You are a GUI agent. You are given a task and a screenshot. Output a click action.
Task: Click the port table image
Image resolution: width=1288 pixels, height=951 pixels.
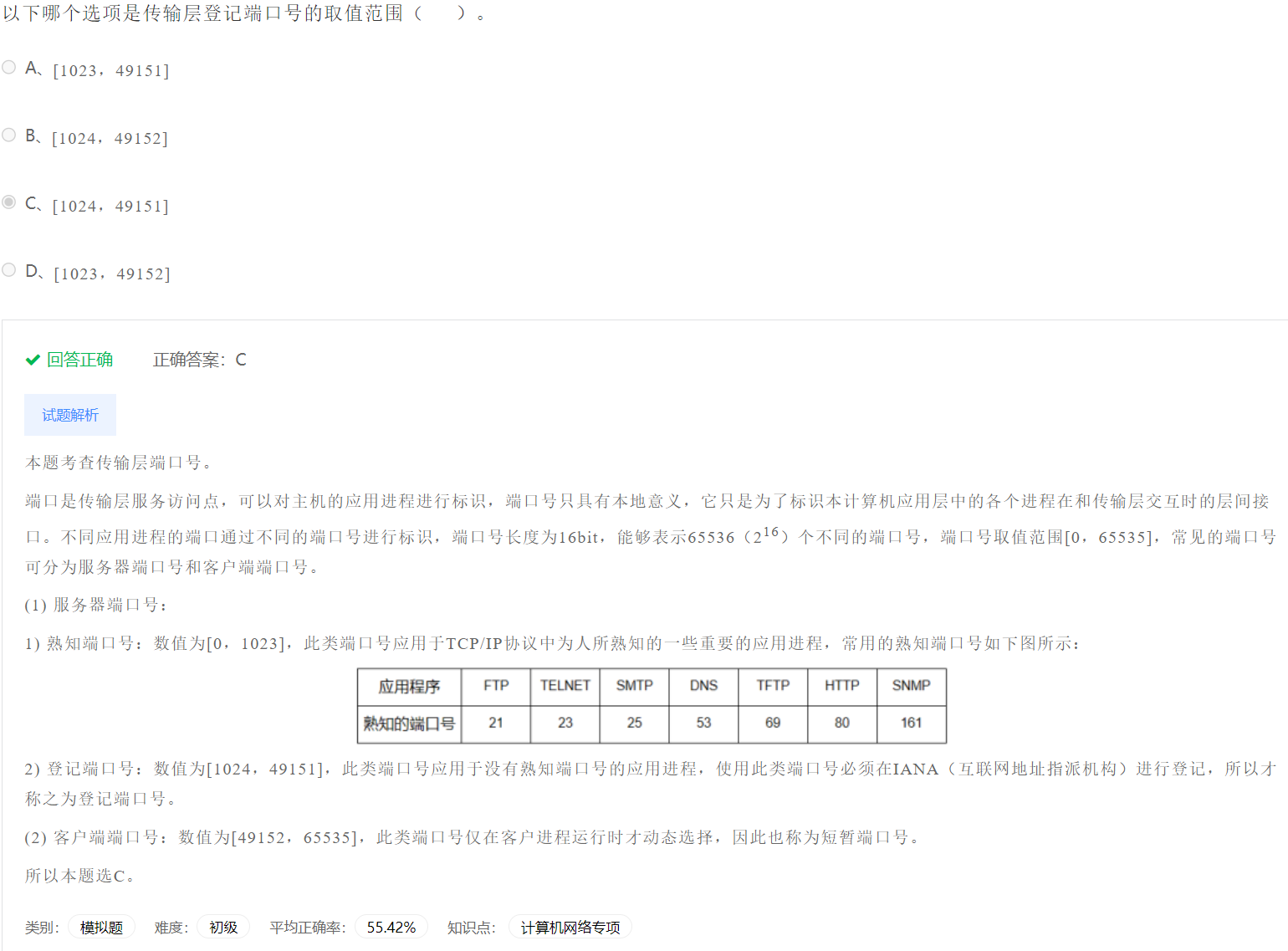[x=652, y=705]
